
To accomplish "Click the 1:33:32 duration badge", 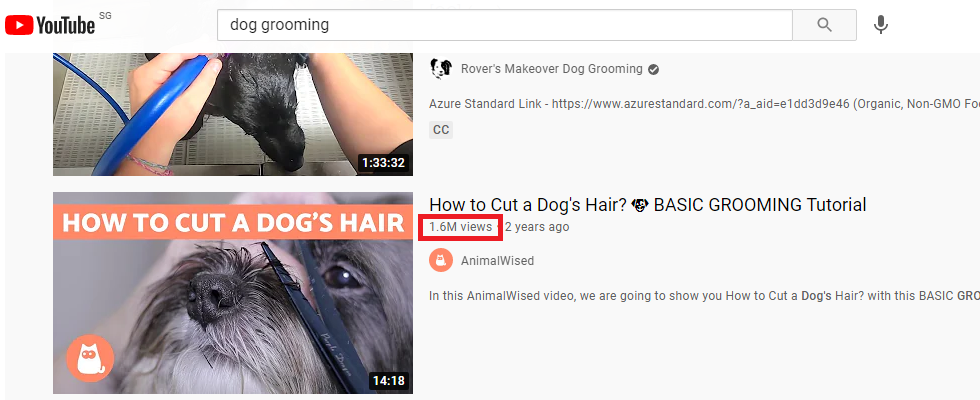I will pos(384,164).
